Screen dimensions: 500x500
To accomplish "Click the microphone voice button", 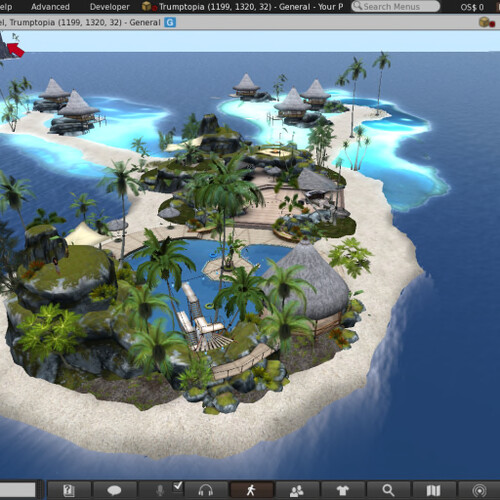I will pos(160,491).
